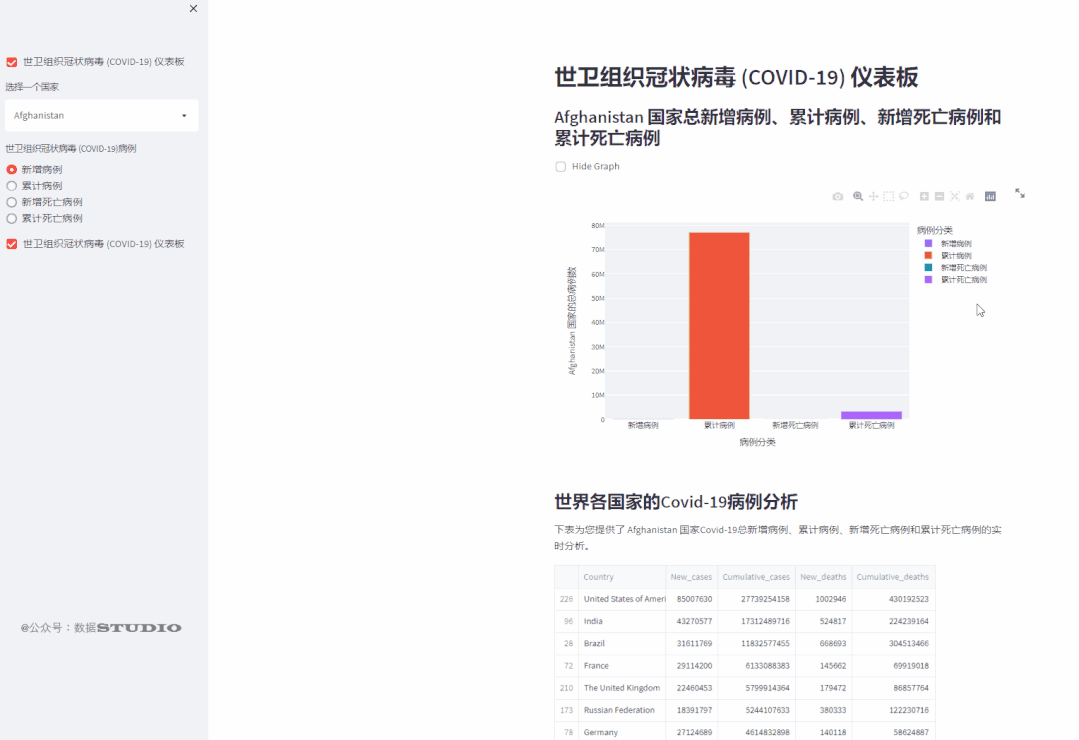Reset axes using the home icon
Screen dimensions: 1079x740
pyautogui.click(x=971, y=196)
